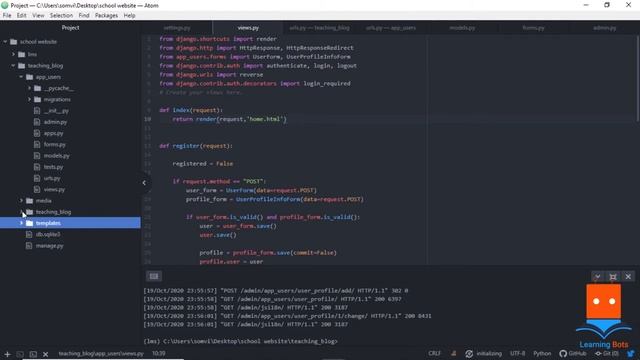Click the lms folder icon
The height and width of the screenshot is (360, 640).
[x=22, y=54]
